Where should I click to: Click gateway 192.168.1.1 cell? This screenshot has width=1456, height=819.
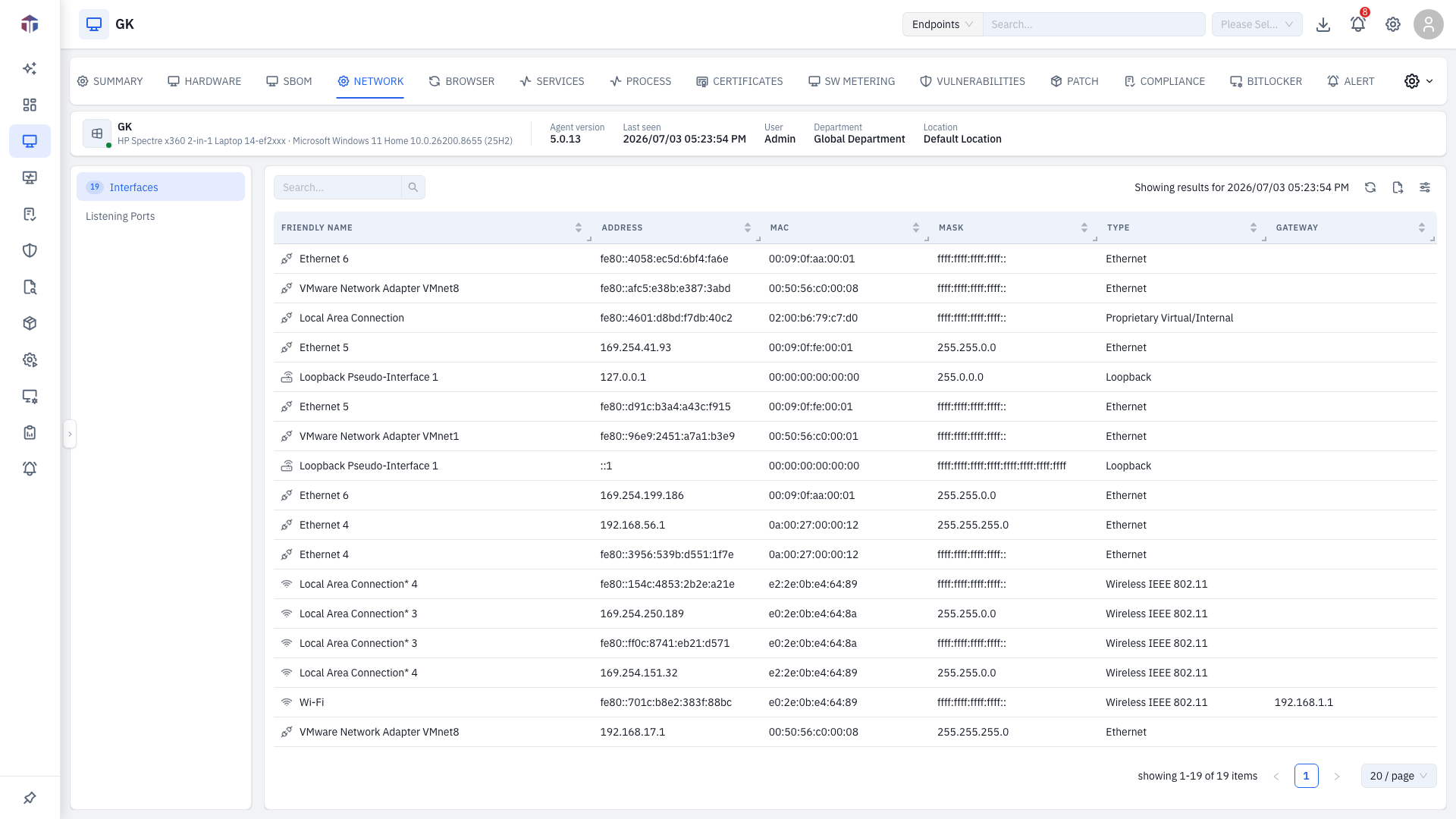1304,702
